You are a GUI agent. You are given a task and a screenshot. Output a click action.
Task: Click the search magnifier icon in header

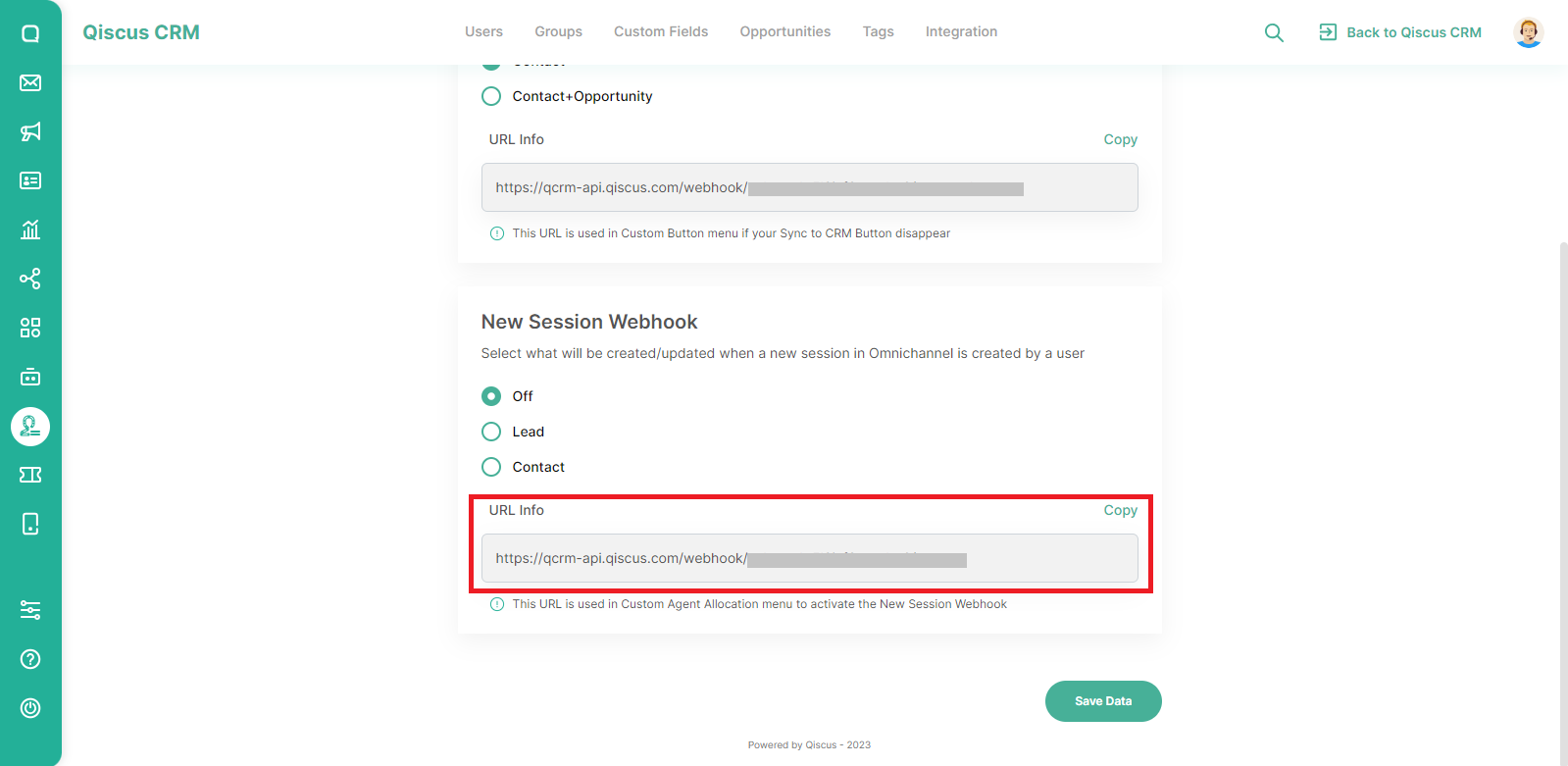coord(1274,32)
